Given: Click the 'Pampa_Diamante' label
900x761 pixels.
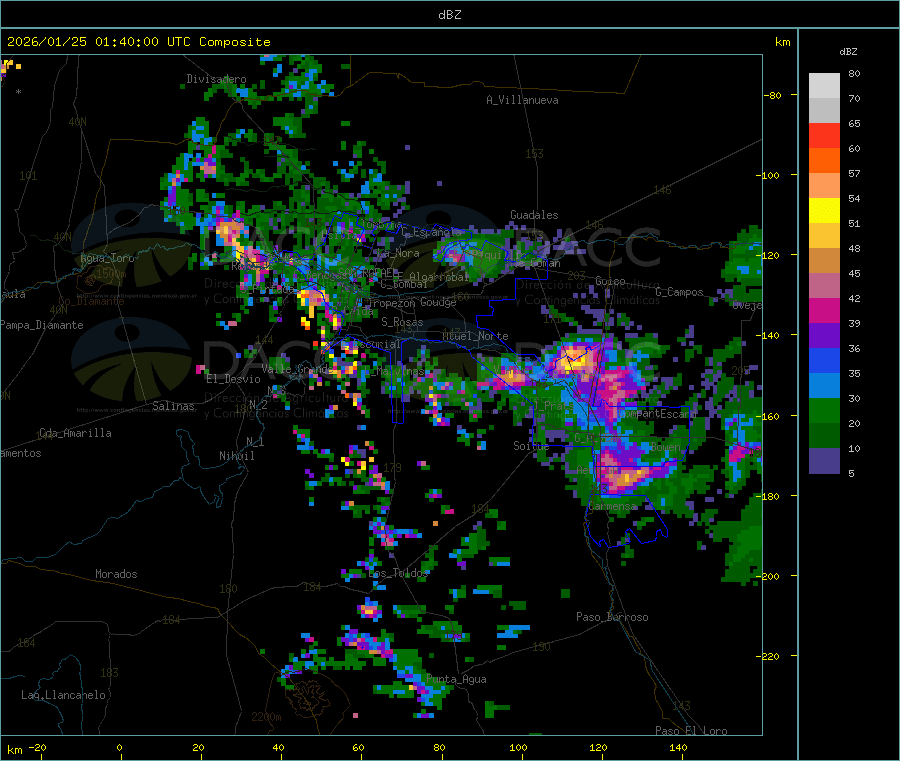Looking at the screenshot, I should (42, 325).
